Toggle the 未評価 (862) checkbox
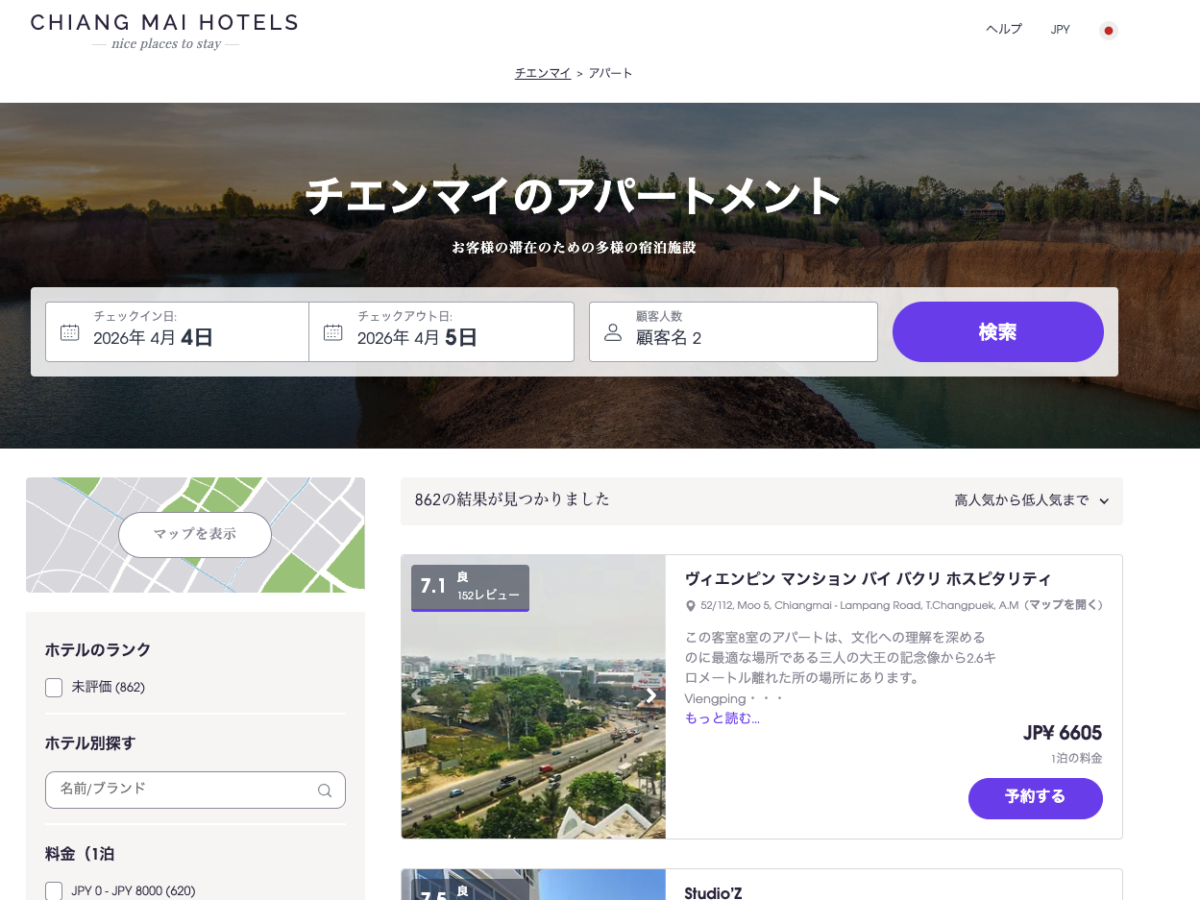The width and height of the screenshot is (1200, 900). [x=54, y=688]
